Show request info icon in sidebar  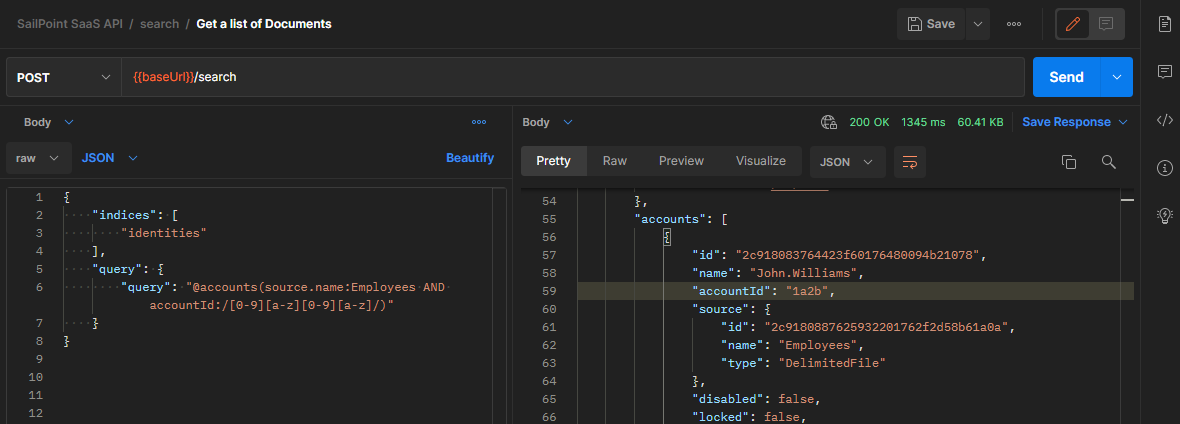(1164, 168)
